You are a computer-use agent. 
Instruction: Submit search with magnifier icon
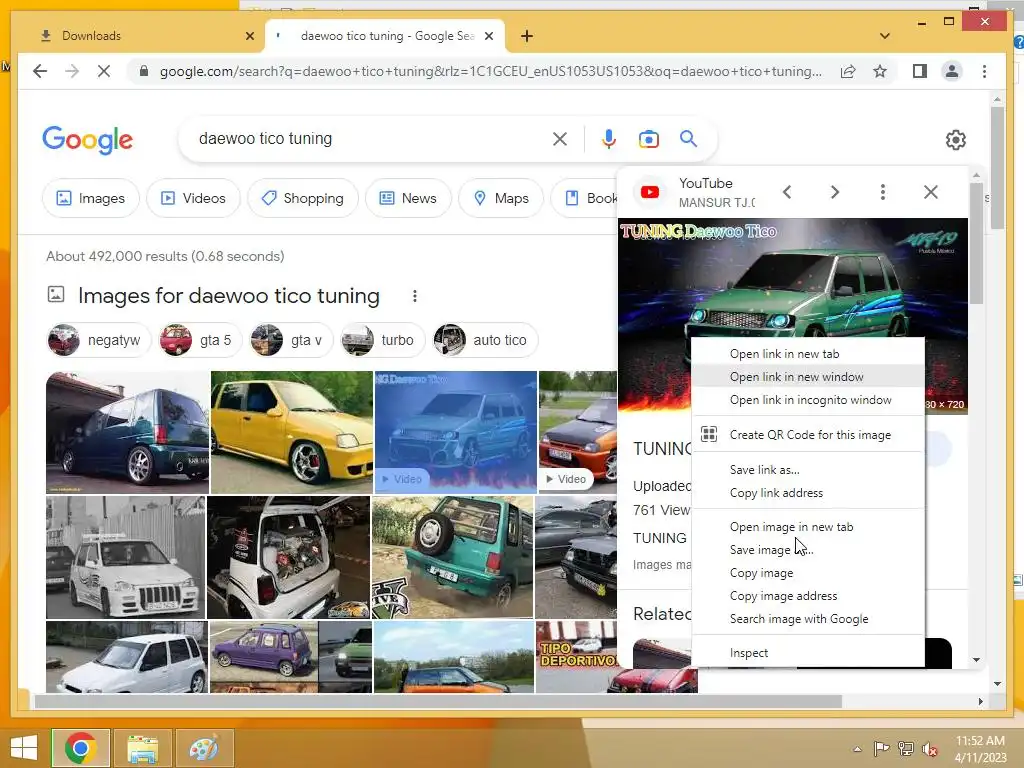[688, 138]
